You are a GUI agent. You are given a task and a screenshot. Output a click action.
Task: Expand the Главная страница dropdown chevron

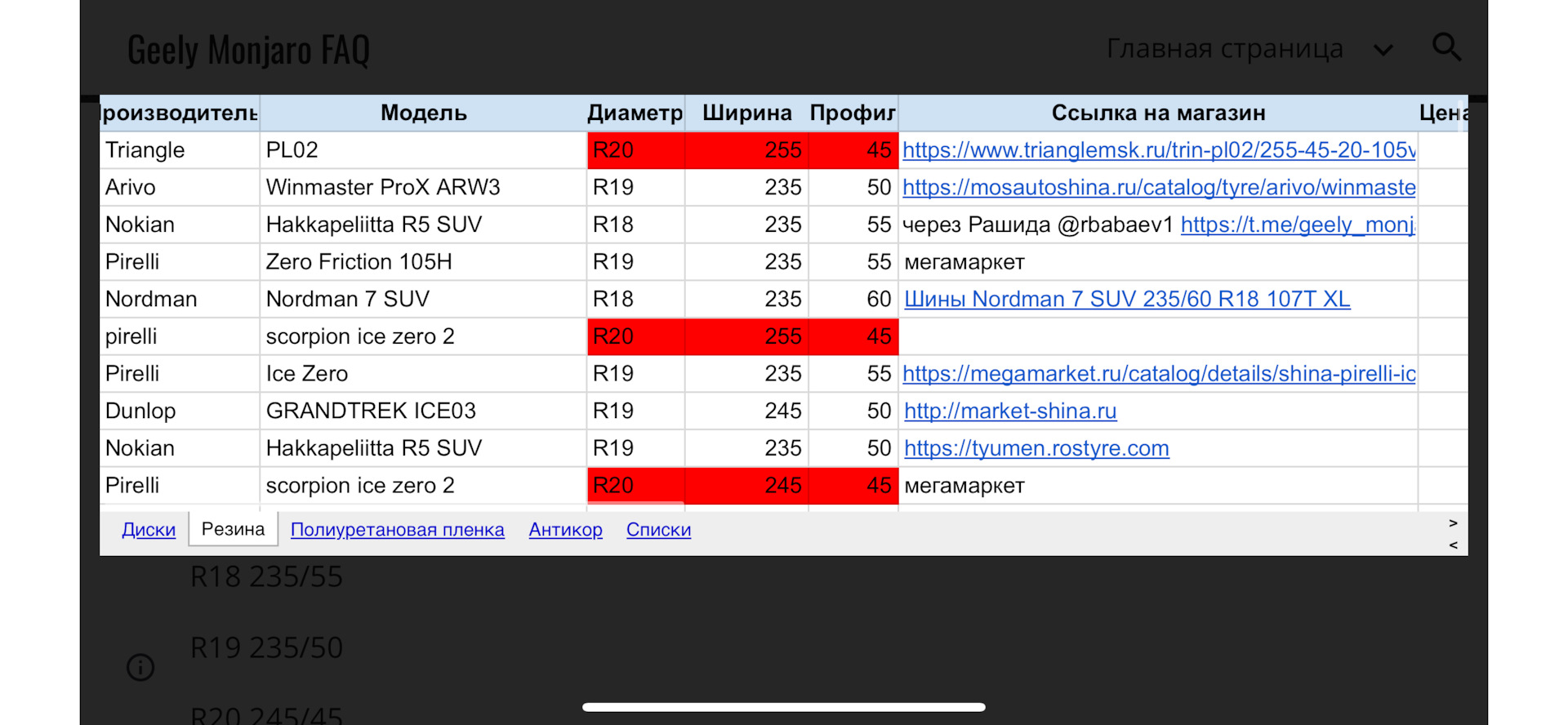point(1383,50)
